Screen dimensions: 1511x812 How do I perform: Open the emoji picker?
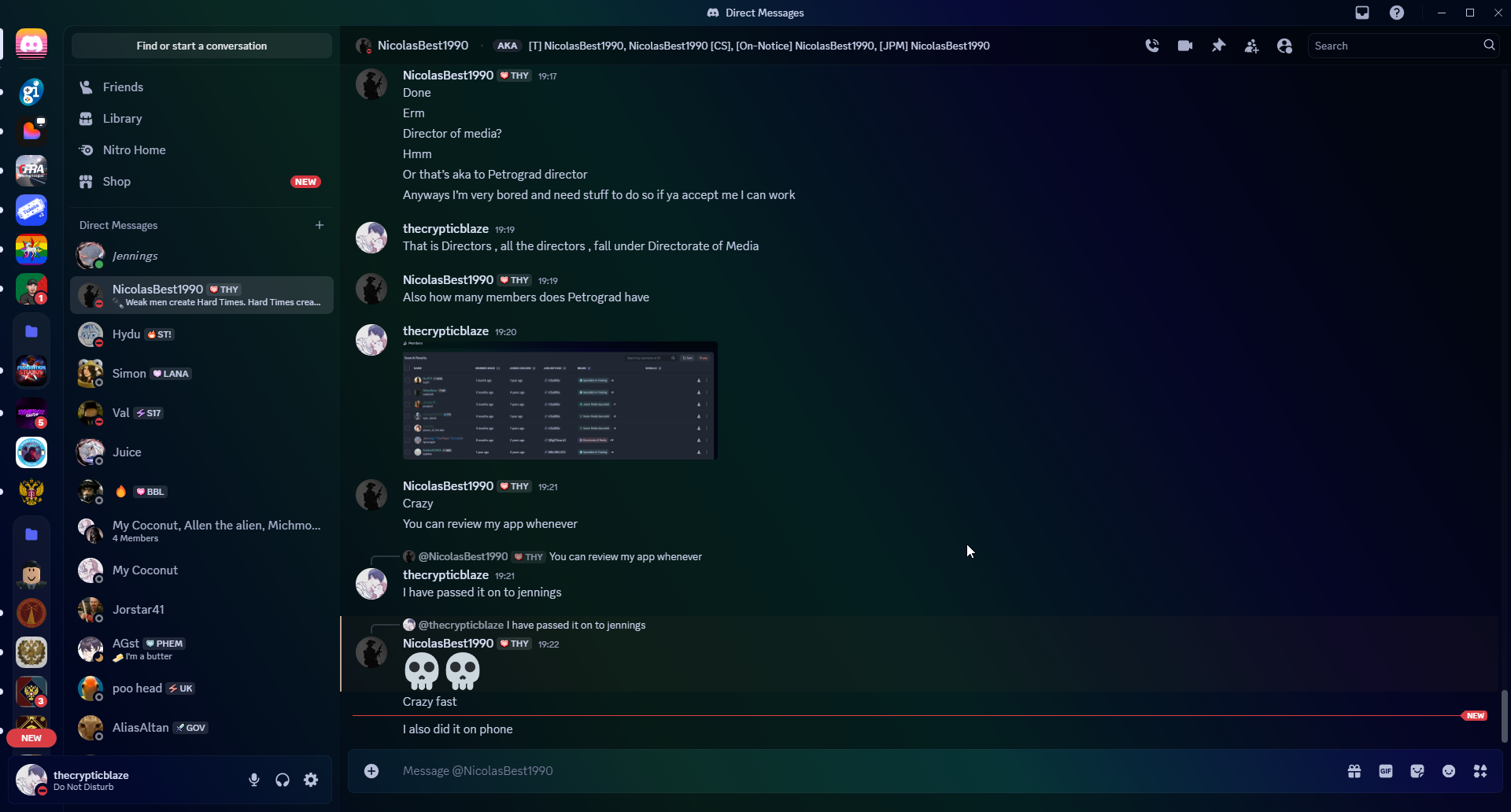1449,771
